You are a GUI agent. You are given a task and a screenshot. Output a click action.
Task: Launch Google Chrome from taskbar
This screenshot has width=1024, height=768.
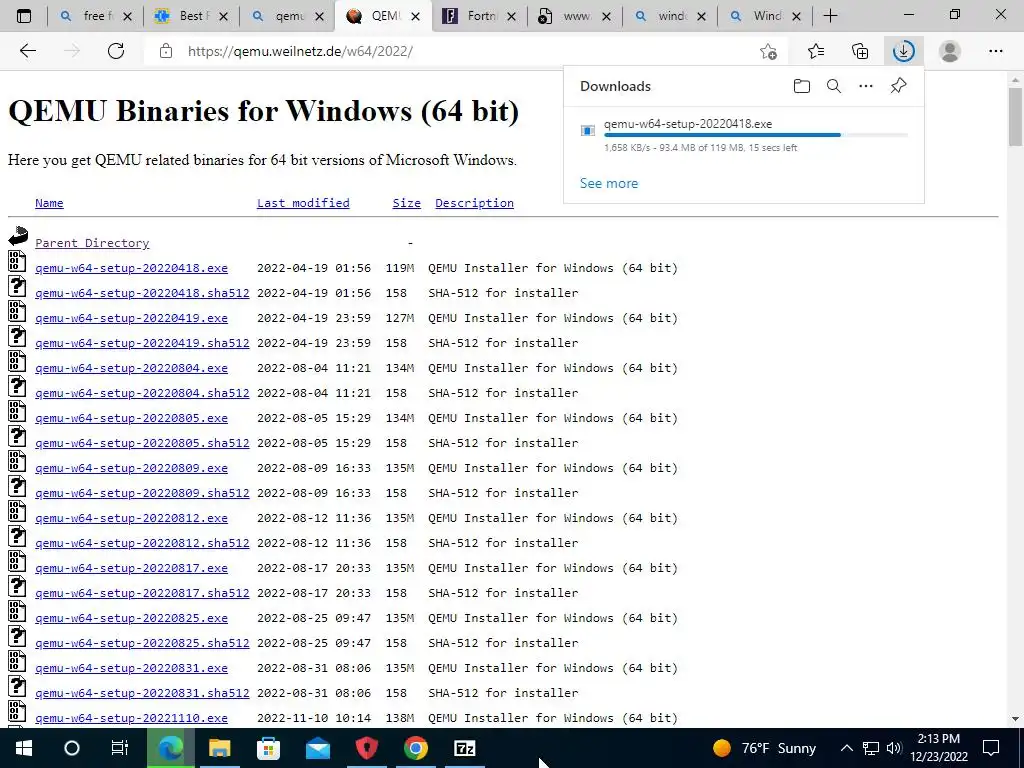pos(415,748)
